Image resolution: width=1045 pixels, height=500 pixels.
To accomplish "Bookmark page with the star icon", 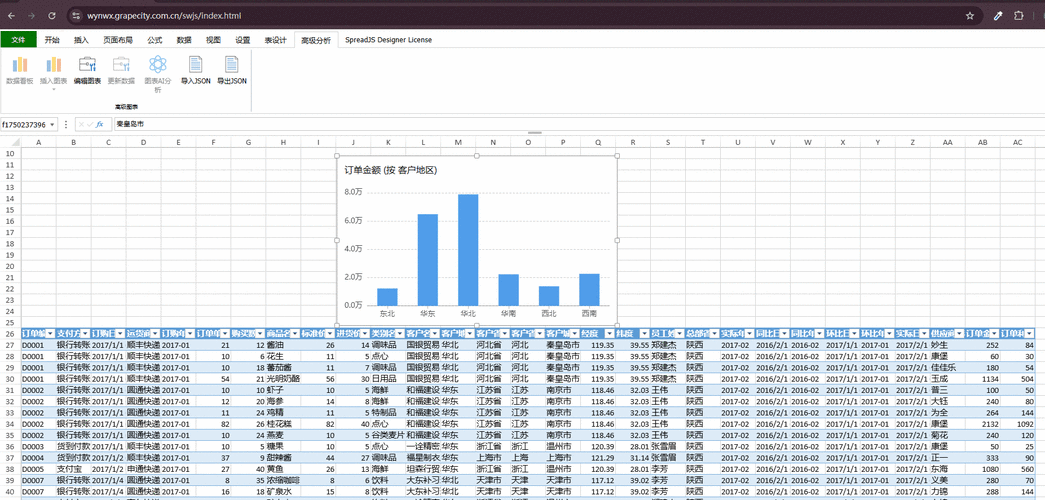I will pos(970,15).
